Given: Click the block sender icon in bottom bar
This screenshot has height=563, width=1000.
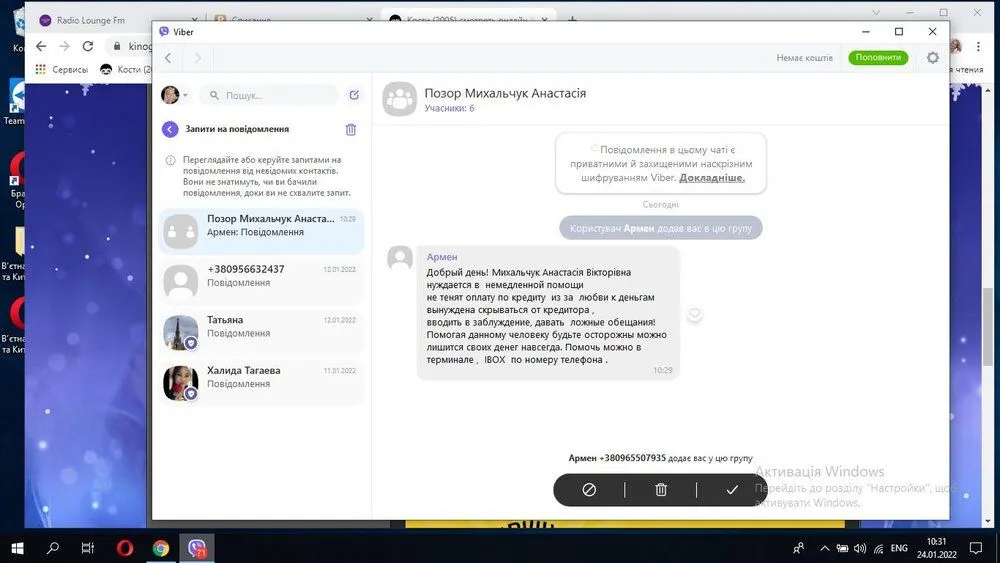Looking at the screenshot, I should 589,490.
